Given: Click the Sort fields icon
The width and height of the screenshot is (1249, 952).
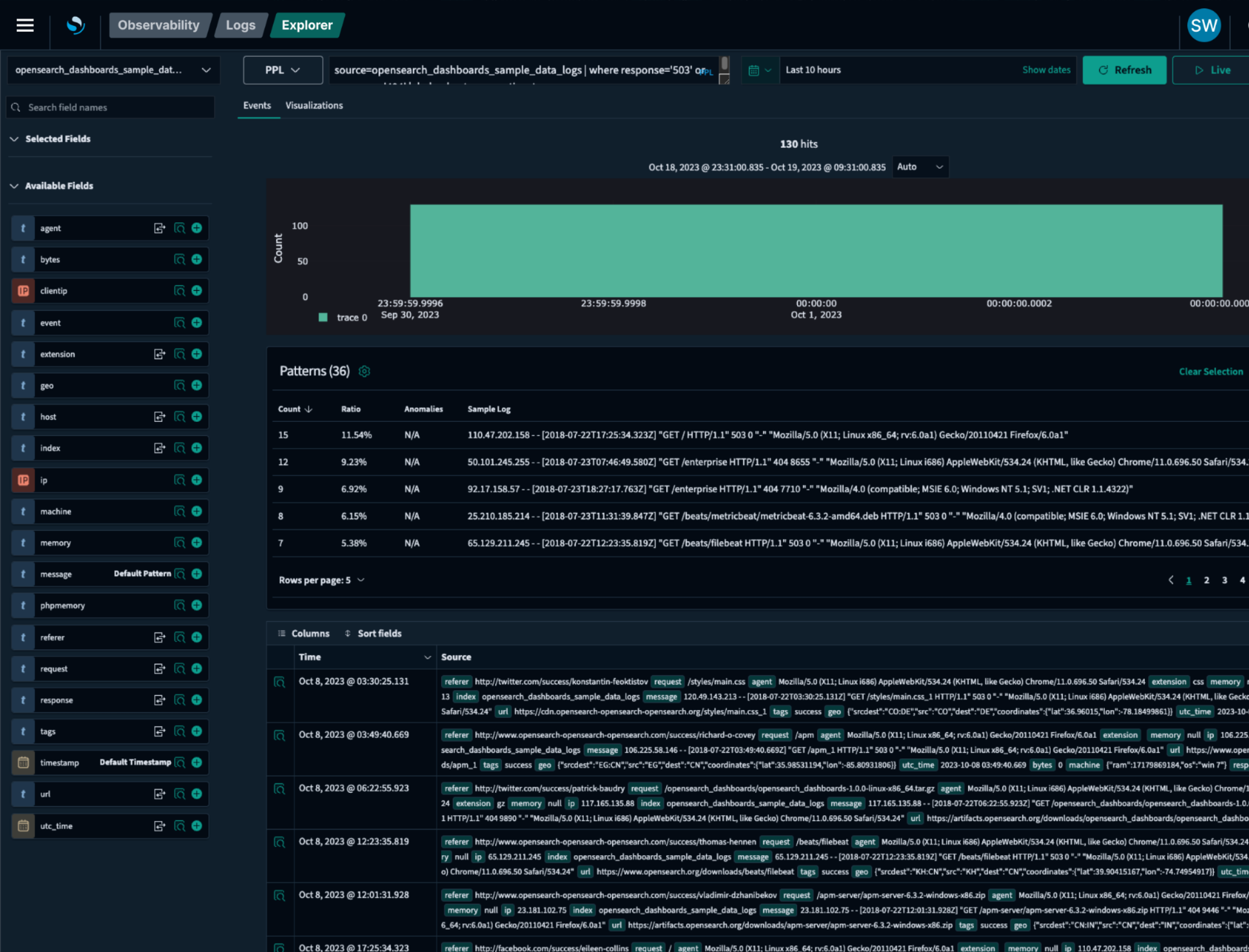Looking at the screenshot, I should coord(347,633).
